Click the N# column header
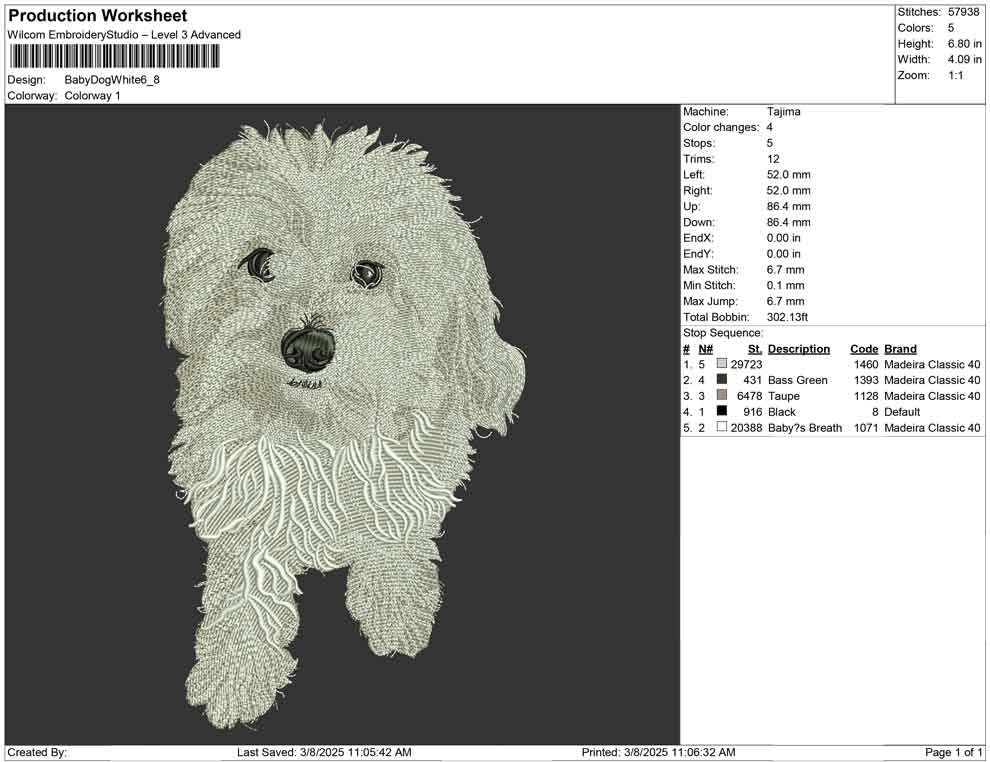Screen dimensions: 990x762 point(705,349)
